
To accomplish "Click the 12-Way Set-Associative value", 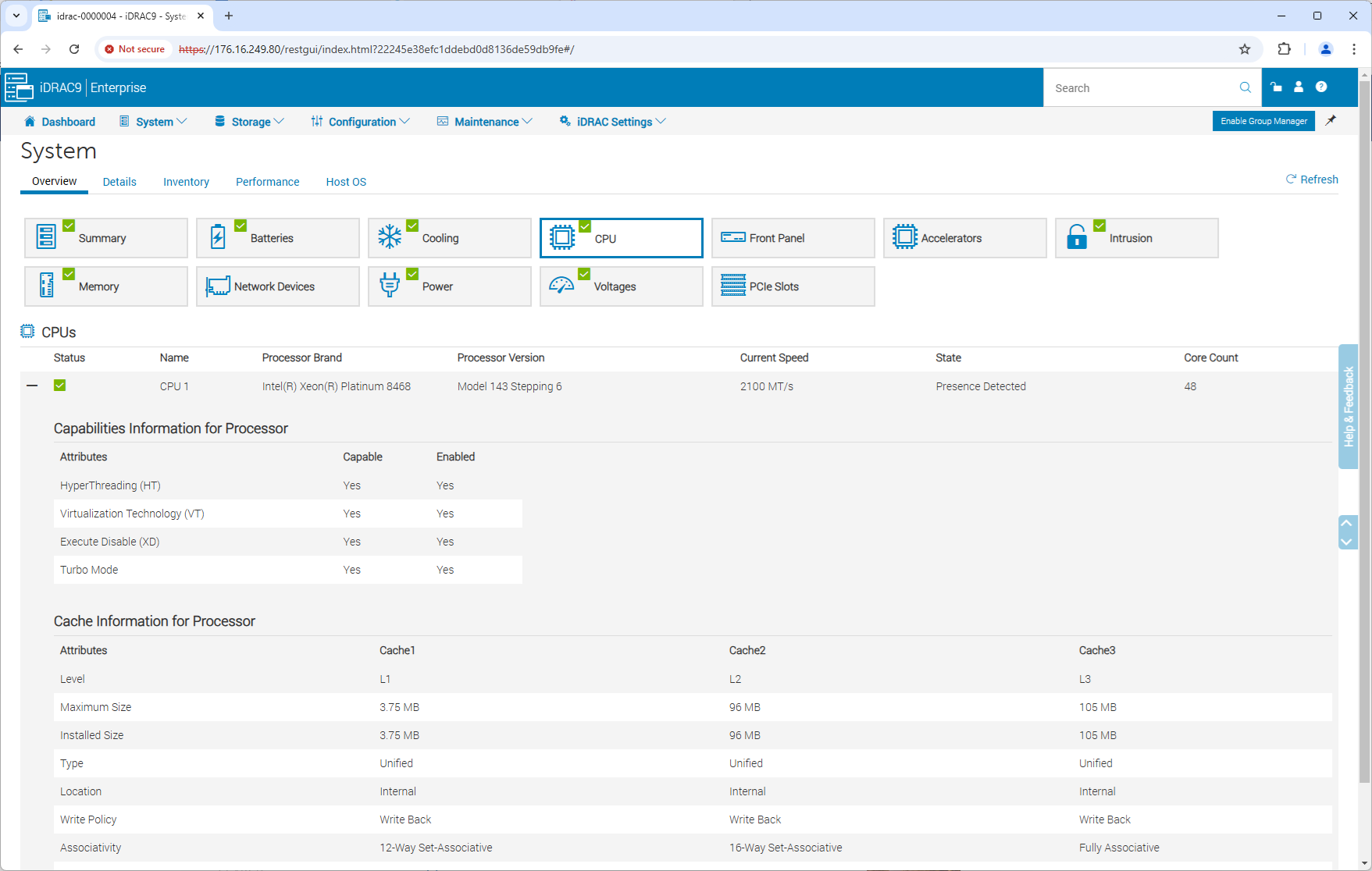I will (x=436, y=848).
